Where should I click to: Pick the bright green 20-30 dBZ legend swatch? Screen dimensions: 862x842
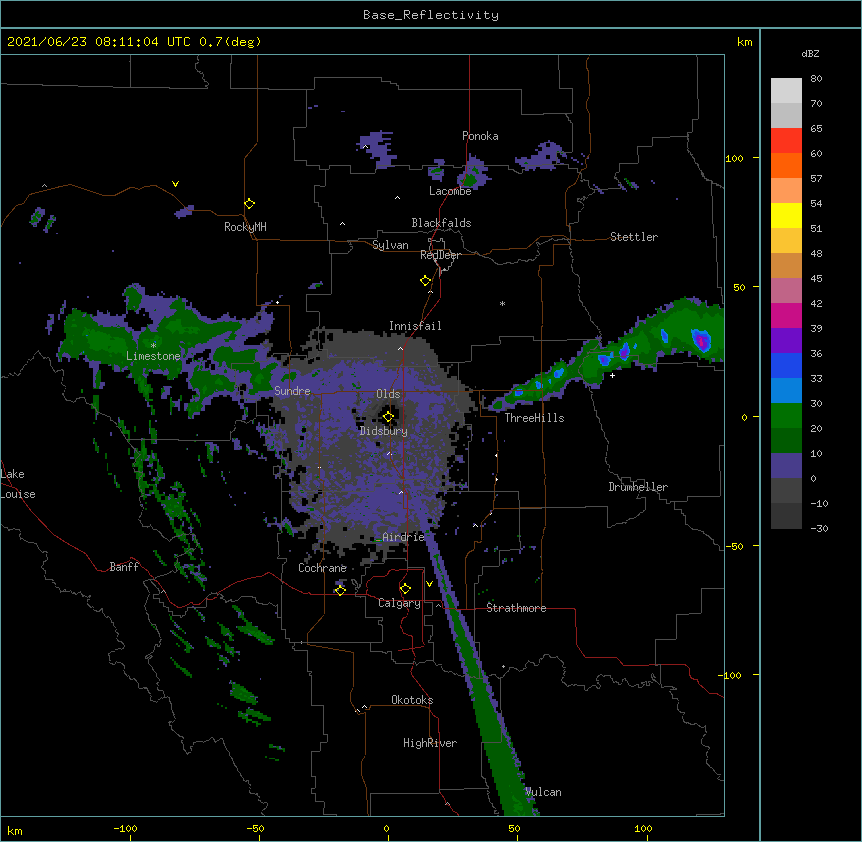[786, 416]
